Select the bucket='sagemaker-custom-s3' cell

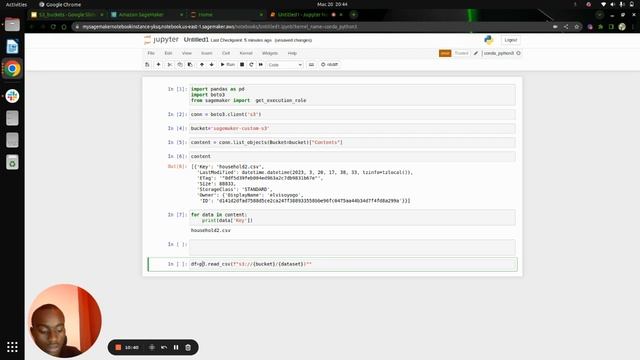pyautogui.click(x=352, y=128)
